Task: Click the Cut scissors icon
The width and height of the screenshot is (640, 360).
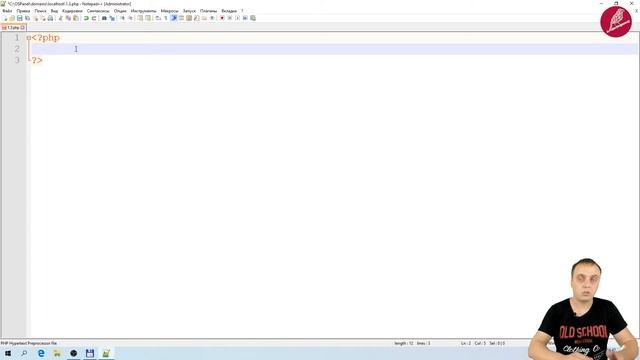Action: pos(60,18)
